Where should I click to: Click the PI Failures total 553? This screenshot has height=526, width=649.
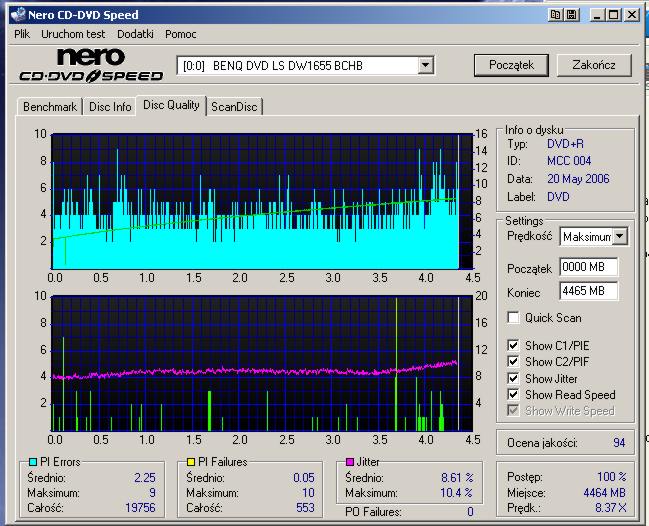[305, 508]
